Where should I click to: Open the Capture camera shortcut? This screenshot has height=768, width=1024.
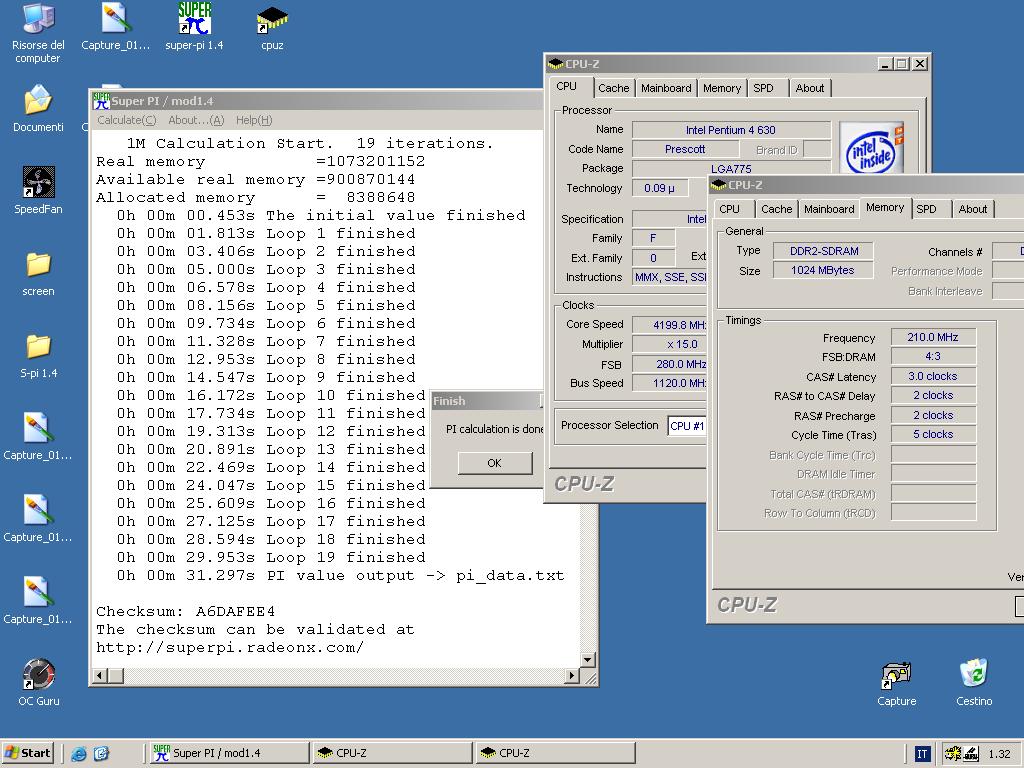896,684
